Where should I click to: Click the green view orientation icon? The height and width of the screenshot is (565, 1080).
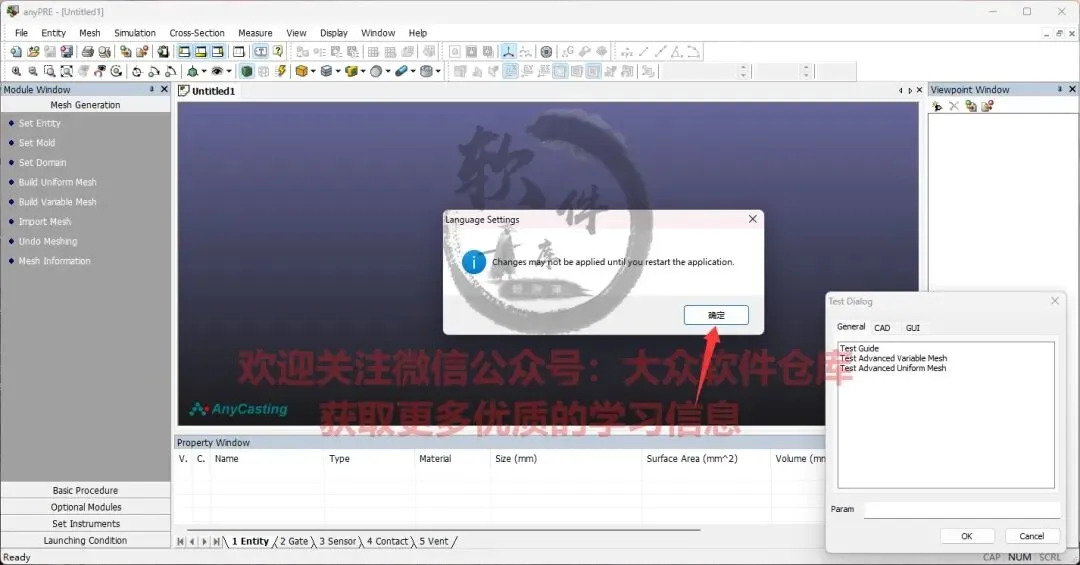(191, 71)
